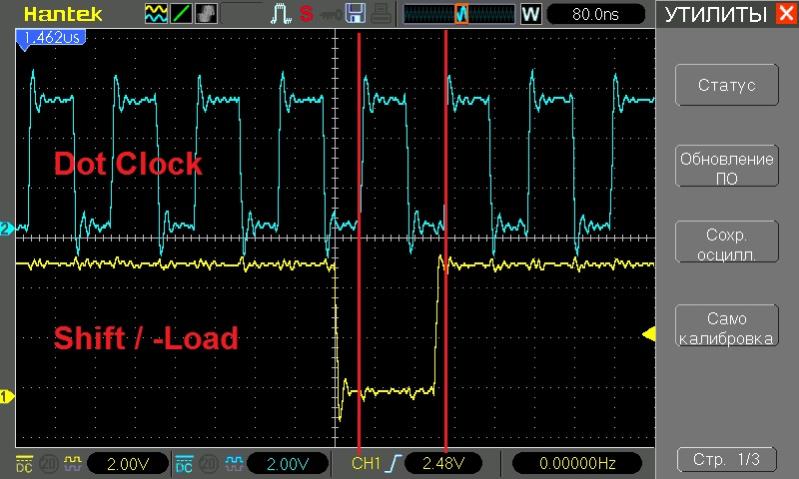Close the УТИЛИТЫ menu panel

click(x=785, y=14)
